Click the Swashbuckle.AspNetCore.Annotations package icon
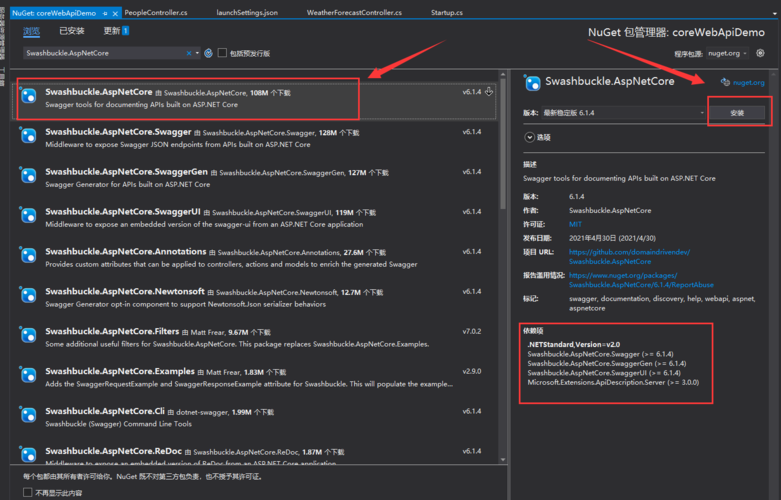781x500 pixels. point(29,255)
